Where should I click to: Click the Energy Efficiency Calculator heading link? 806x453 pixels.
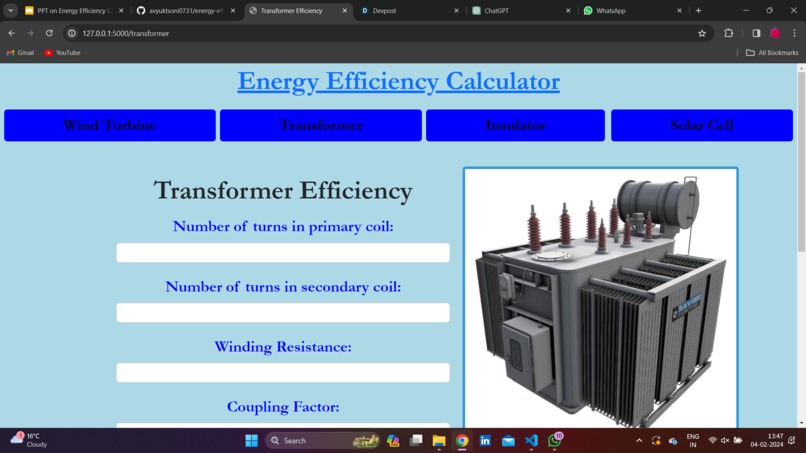click(x=398, y=81)
